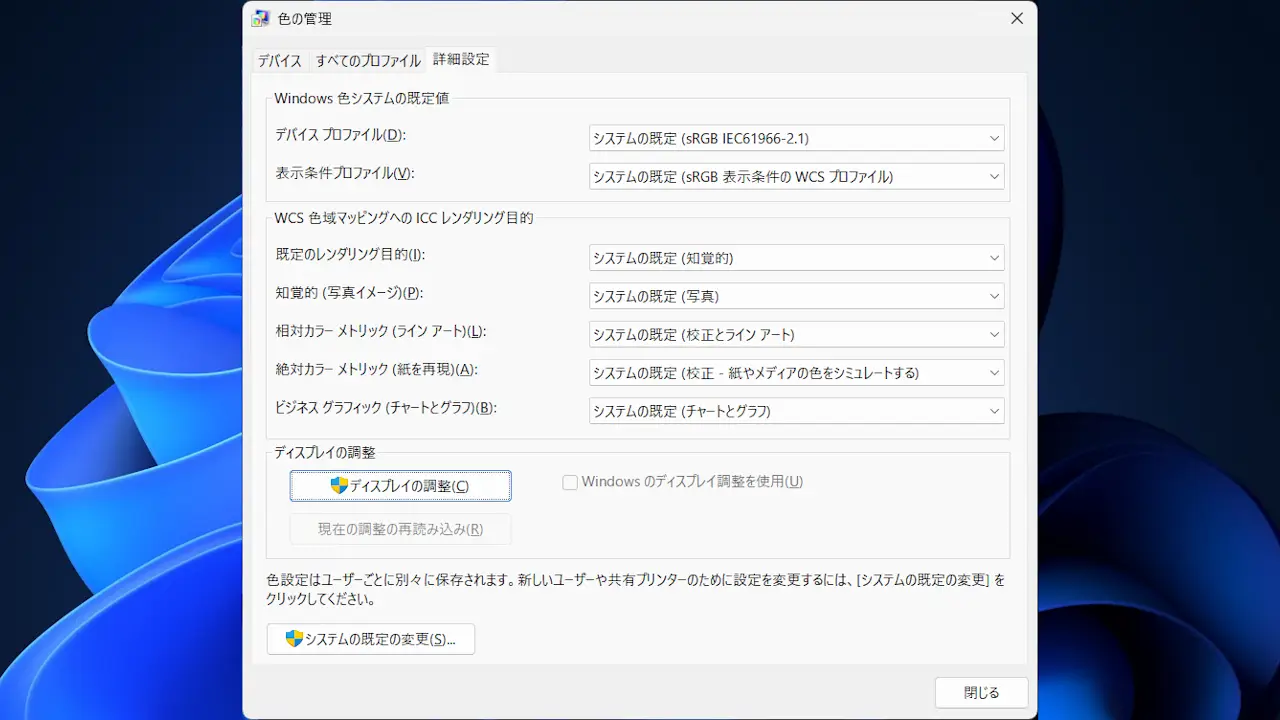Click the システムの既定の変更(S)... button

371,639
